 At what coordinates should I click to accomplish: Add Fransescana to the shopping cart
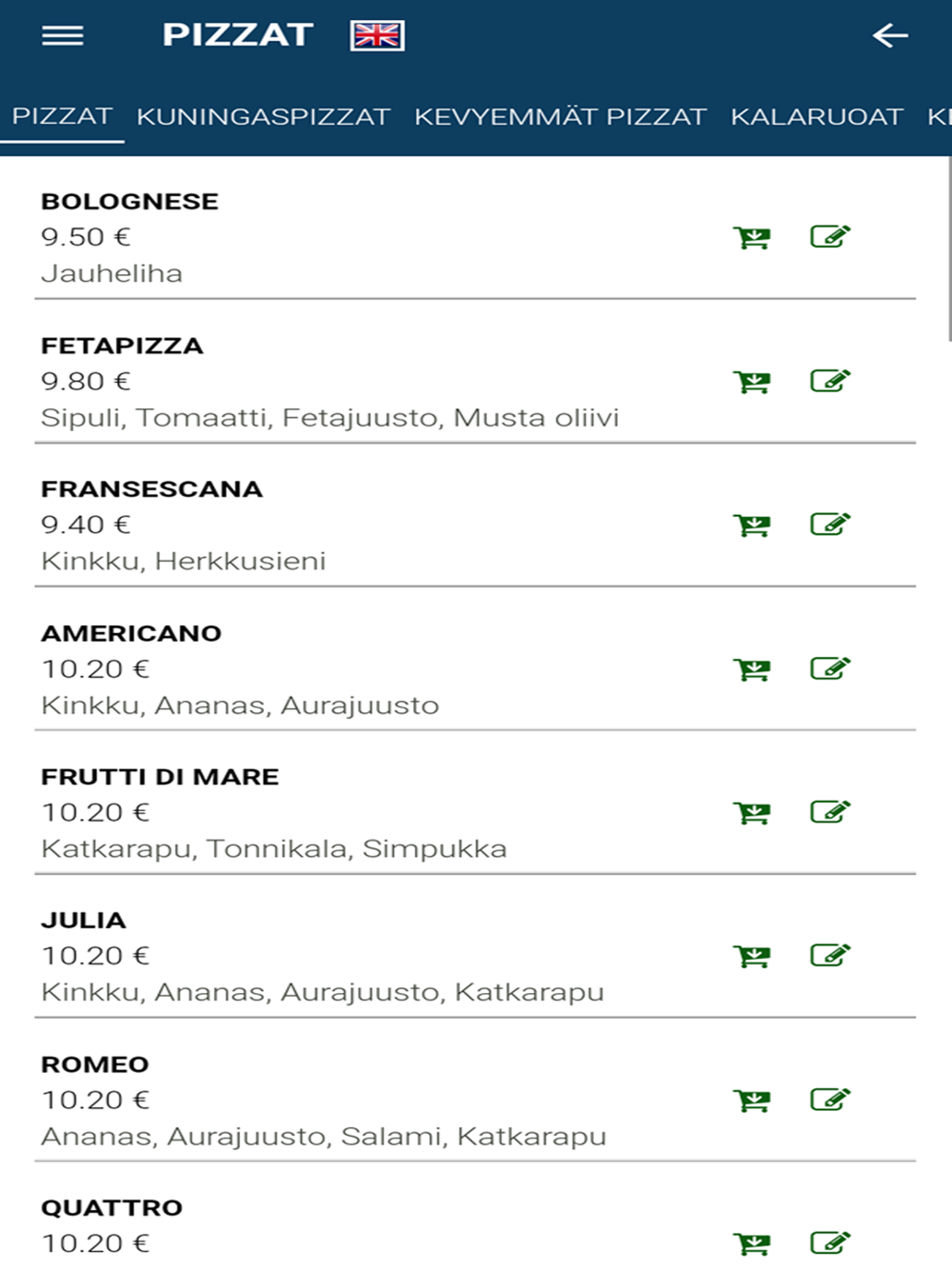[x=752, y=525]
